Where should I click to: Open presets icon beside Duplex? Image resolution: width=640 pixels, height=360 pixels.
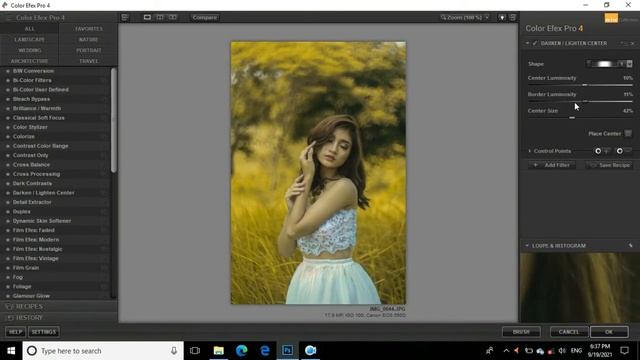104,212
